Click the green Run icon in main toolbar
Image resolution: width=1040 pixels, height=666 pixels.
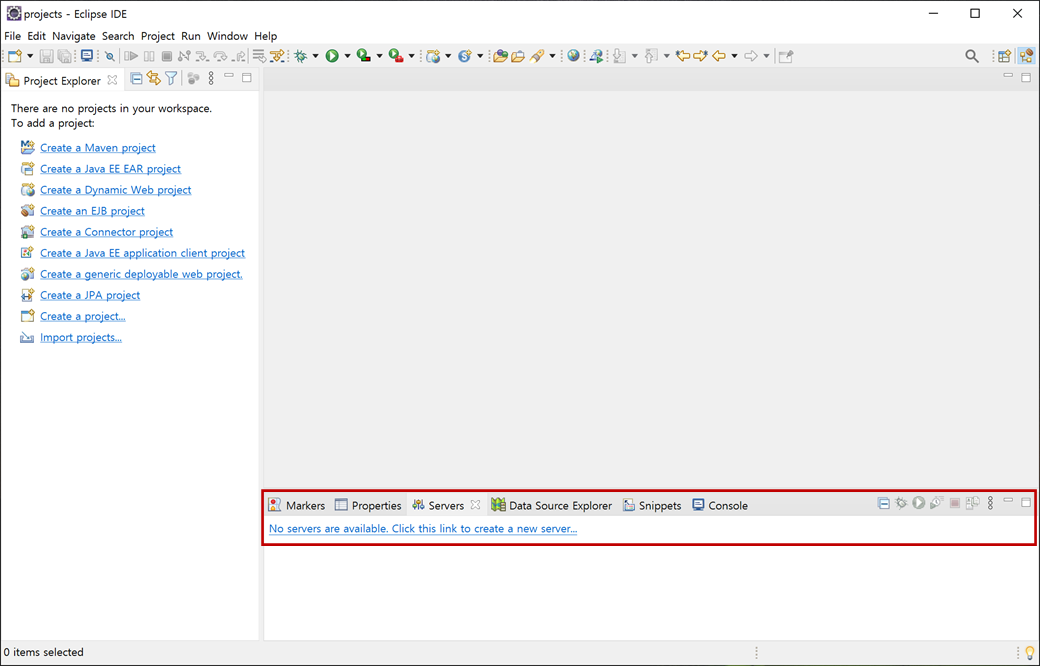tap(332, 56)
